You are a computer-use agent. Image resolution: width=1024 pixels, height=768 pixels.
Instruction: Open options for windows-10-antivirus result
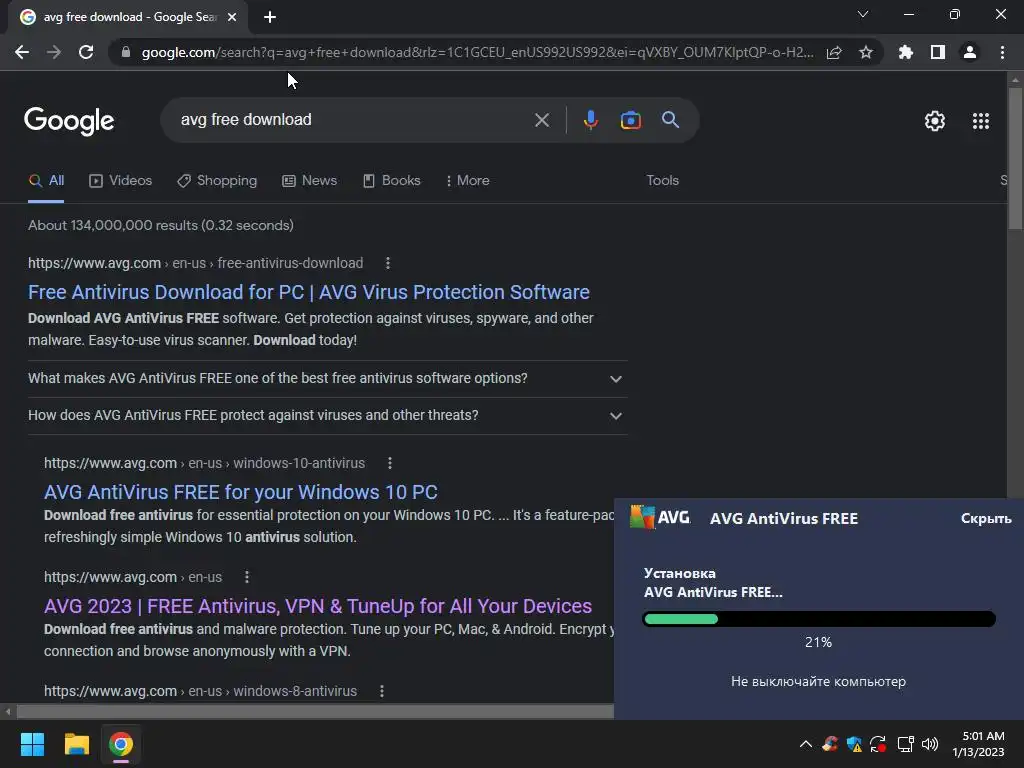(390, 463)
